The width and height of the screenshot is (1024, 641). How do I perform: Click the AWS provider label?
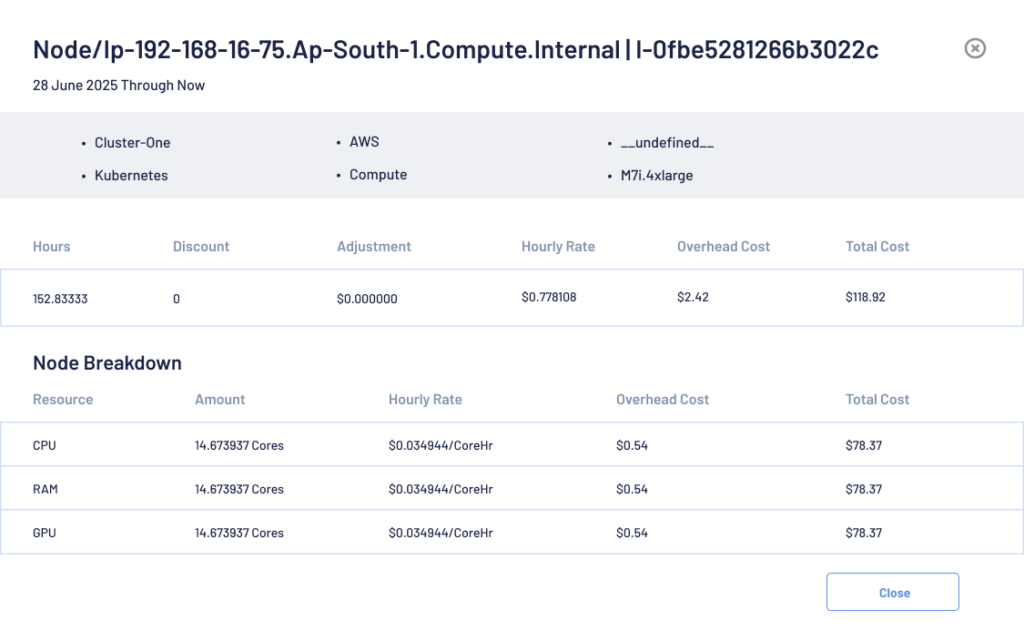pyautogui.click(x=364, y=142)
